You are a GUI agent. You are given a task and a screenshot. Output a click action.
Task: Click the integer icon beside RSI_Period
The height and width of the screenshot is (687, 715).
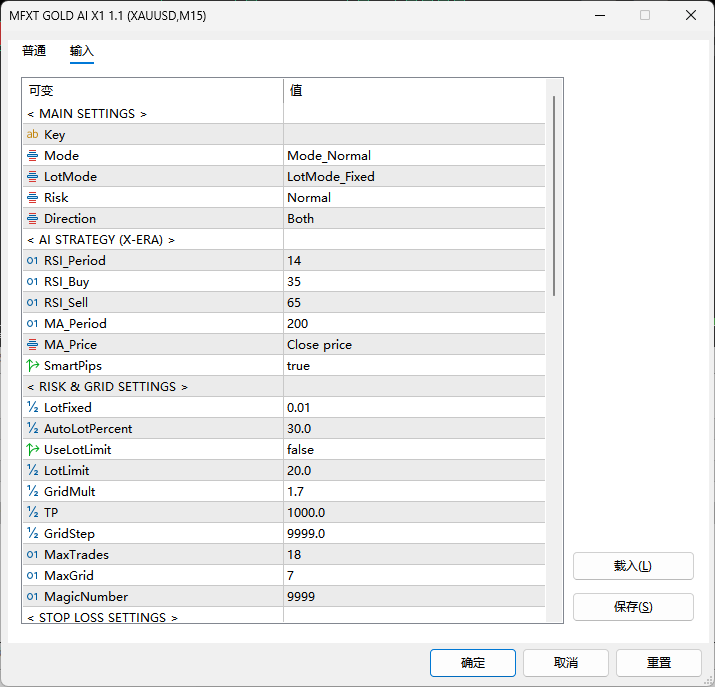32,261
